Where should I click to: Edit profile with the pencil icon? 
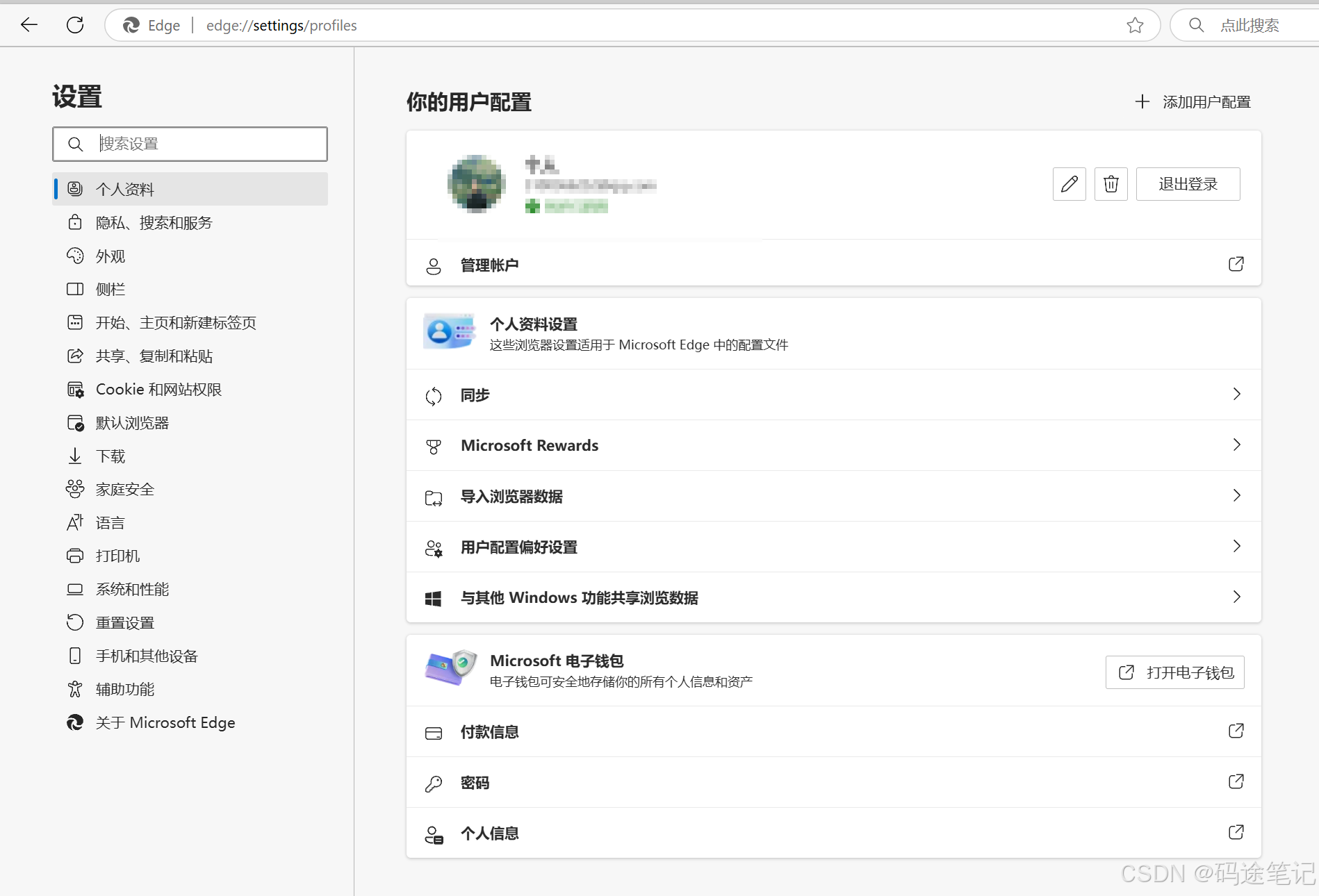pyautogui.click(x=1069, y=184)
